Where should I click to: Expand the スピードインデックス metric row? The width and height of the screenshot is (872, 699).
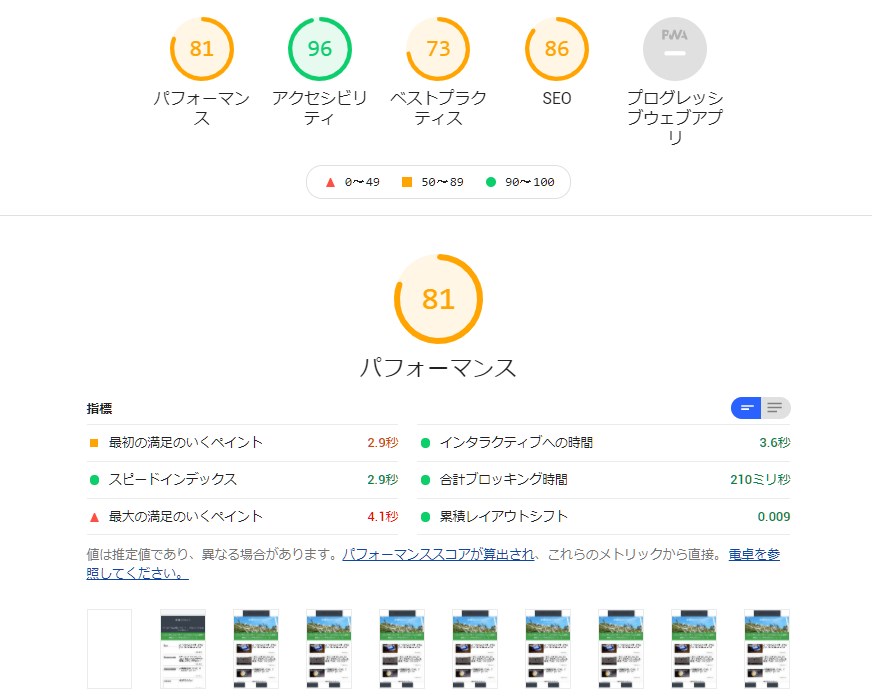242,480
